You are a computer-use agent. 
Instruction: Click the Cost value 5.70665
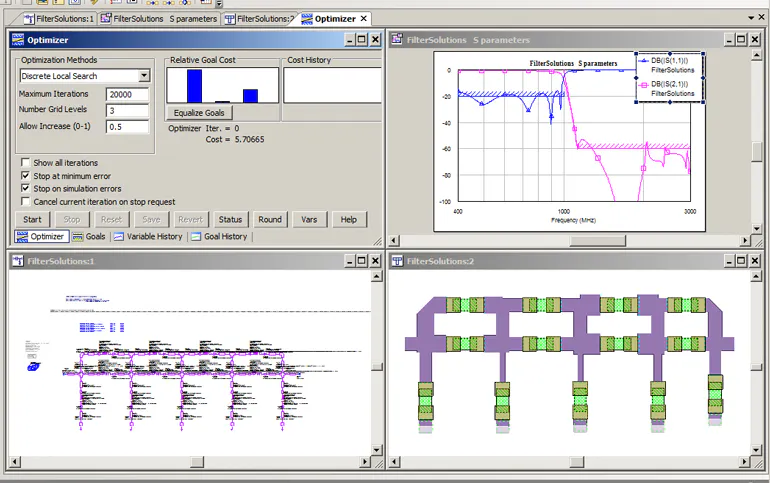point(249,139)
